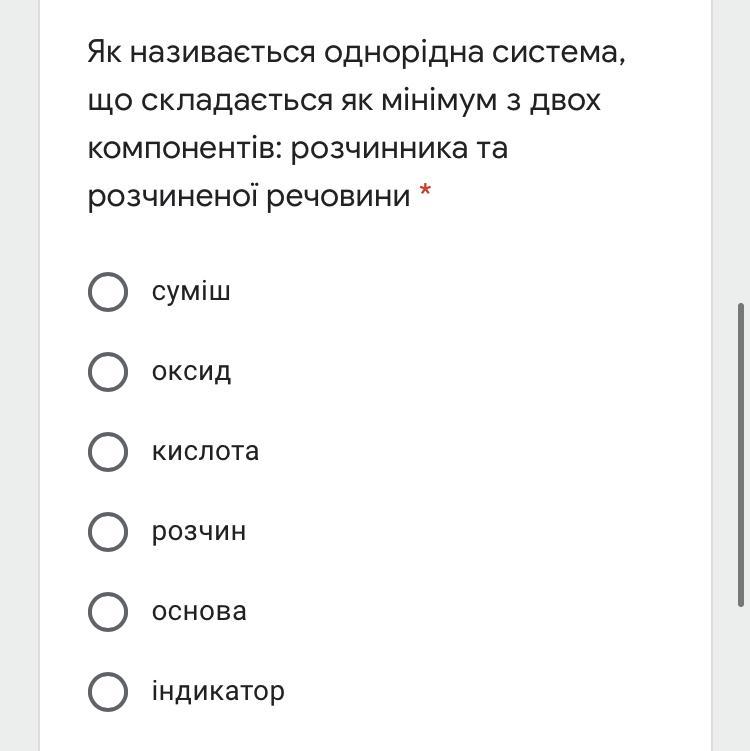Pick the розчин radio circle

(108, 532)
